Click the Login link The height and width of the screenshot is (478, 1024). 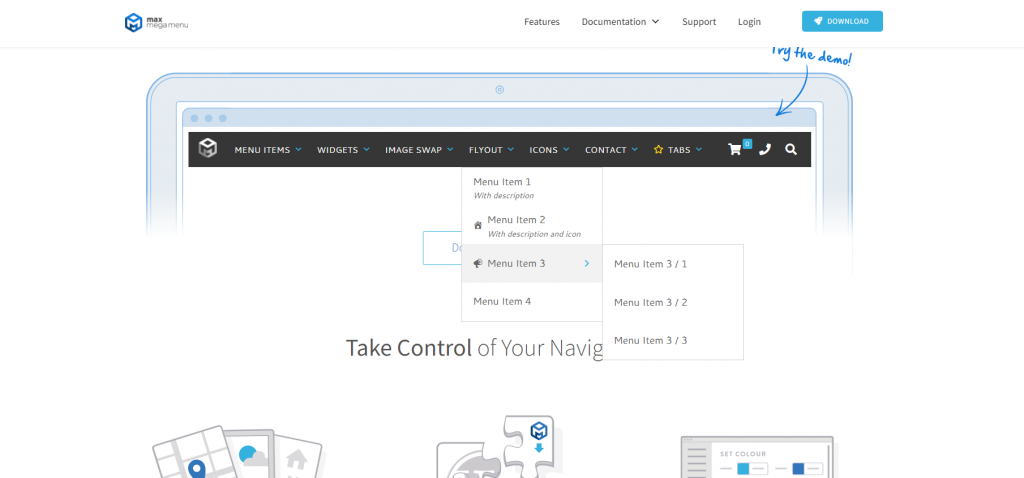(x=749, y=22)
